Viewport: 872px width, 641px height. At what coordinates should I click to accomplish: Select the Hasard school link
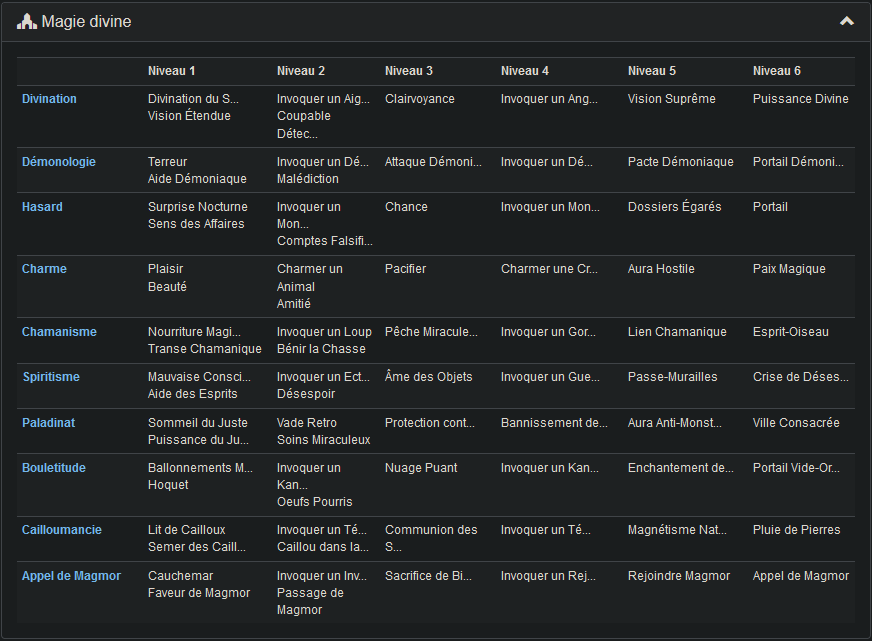point(42,207)
